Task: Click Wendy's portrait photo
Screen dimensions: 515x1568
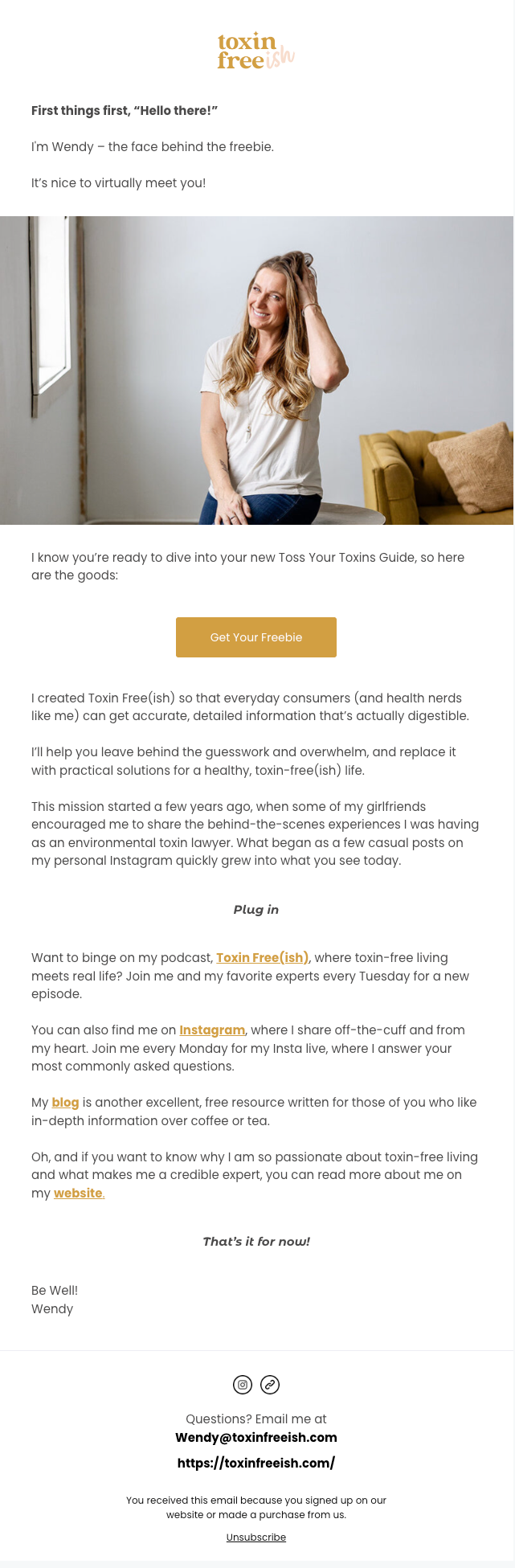Action: (256, 371)
